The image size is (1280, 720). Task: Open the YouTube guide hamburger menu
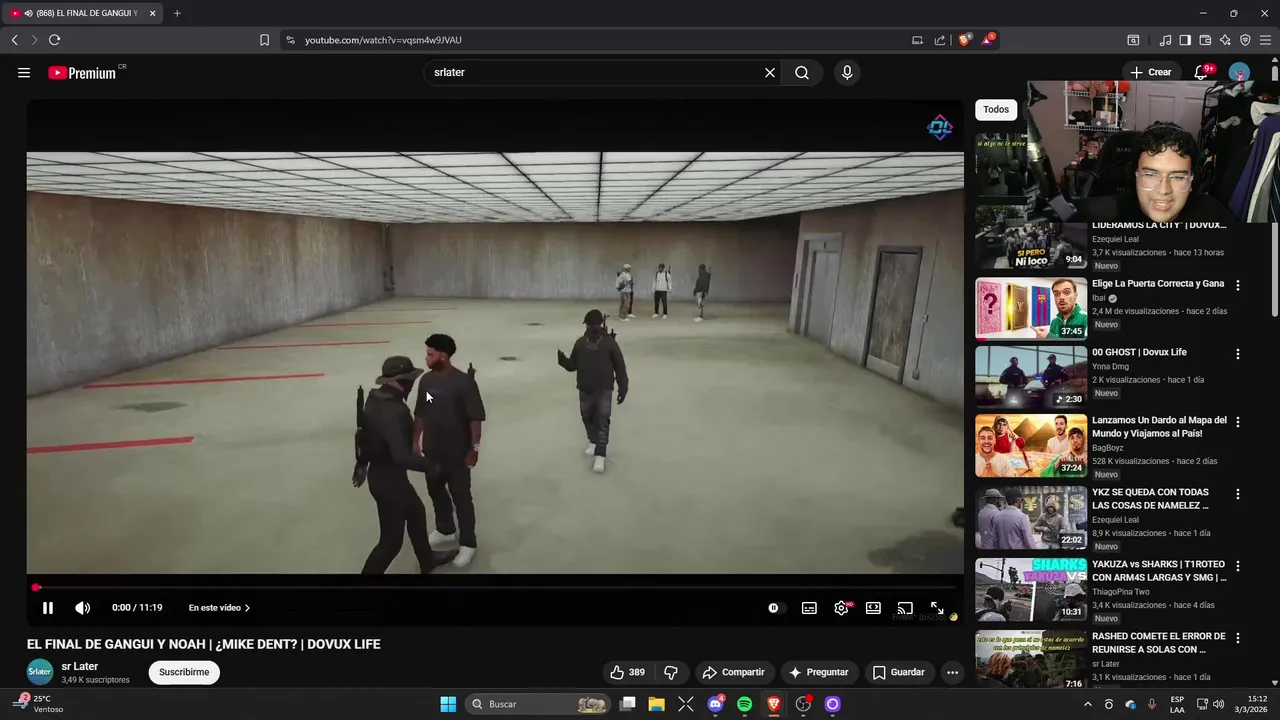[24, 72]
